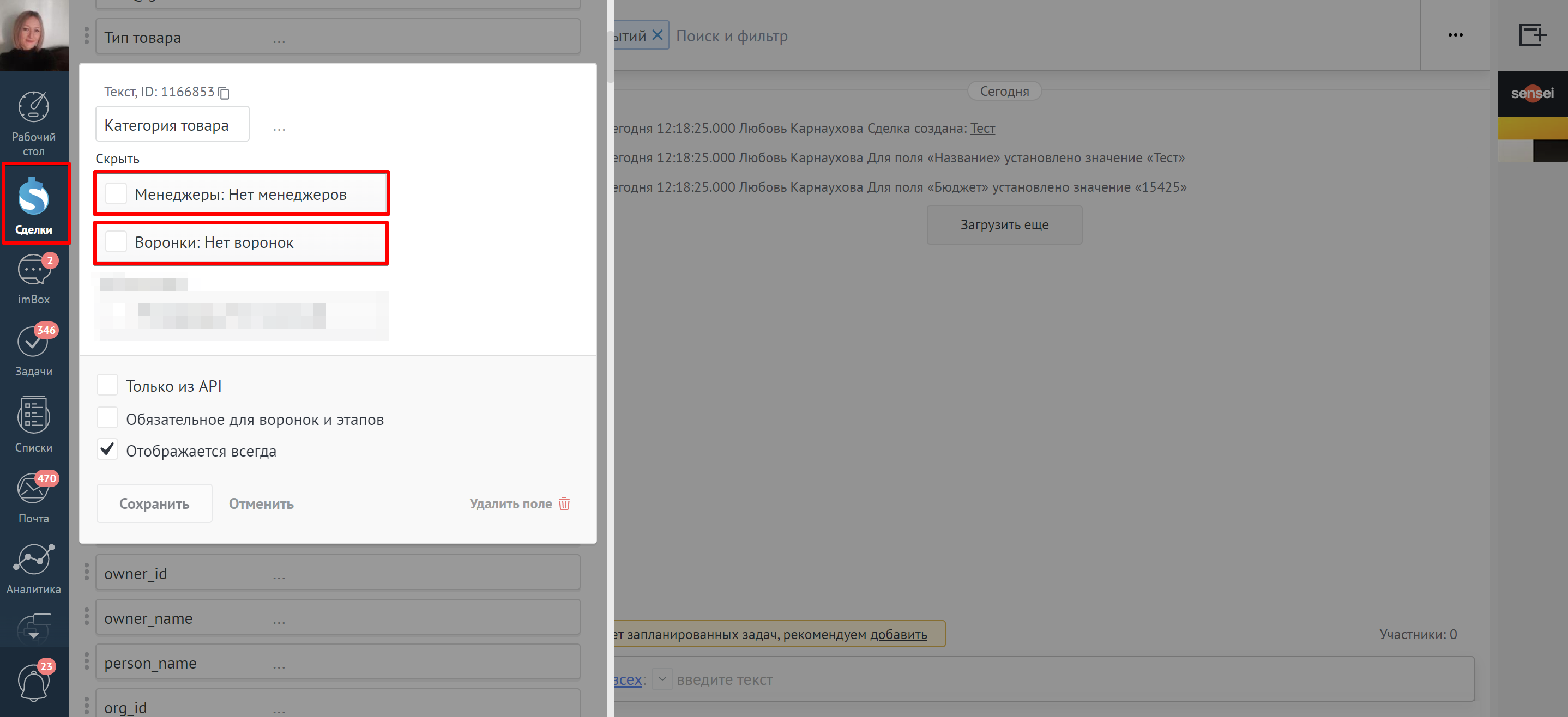Screen dimensions: 1568x717
Task: Open the notifications bell icon
Action: (33, 682)
